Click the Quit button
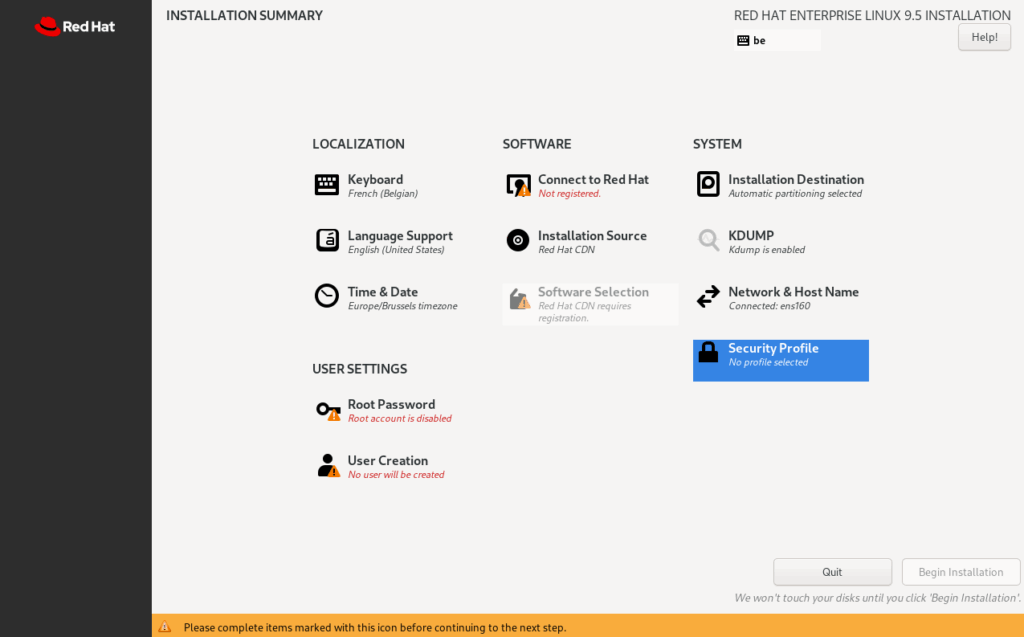Viewport: 1024px width, 637px height. 832,572
